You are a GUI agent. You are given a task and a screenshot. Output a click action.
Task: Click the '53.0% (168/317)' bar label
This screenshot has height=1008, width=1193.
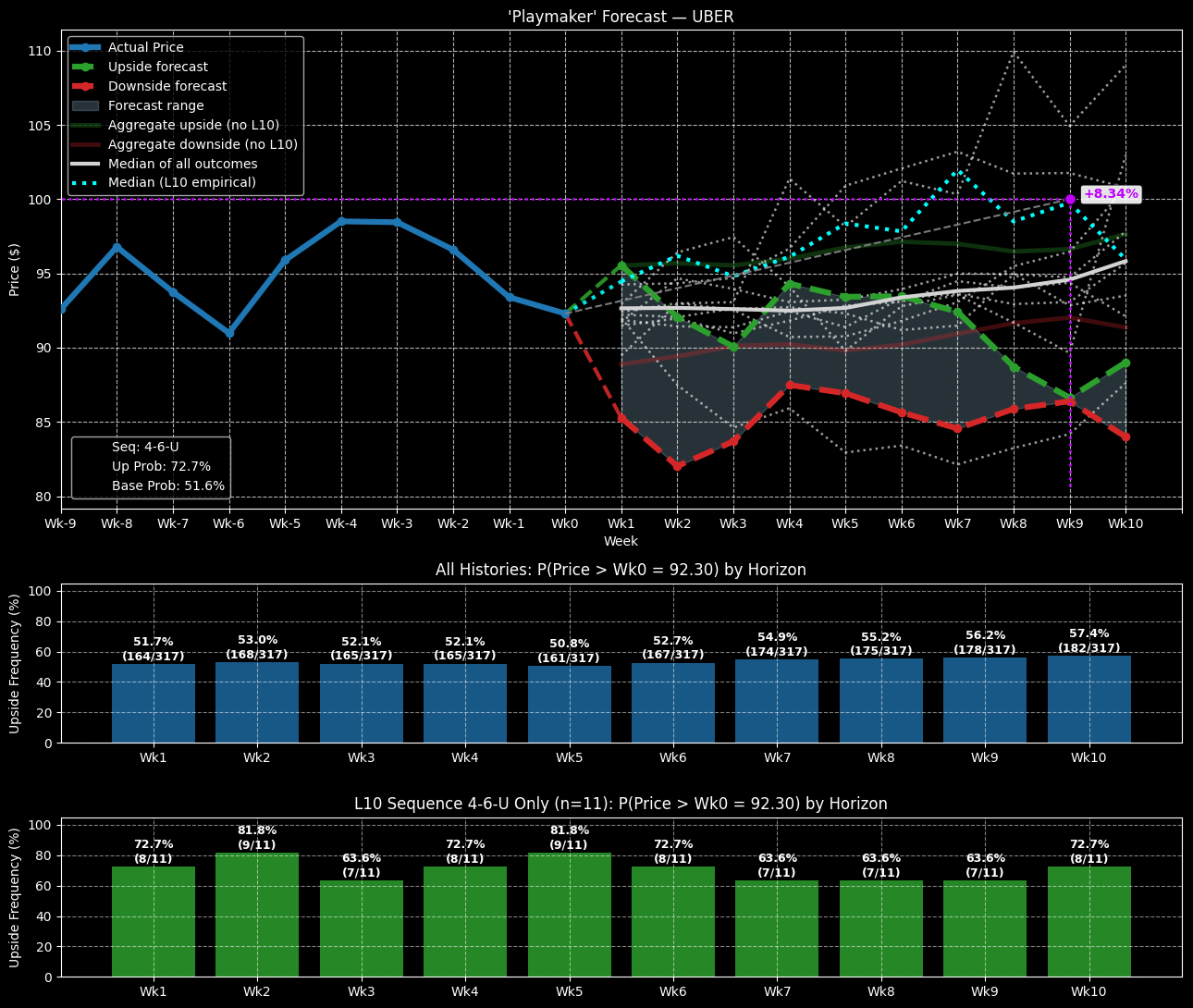257,647
